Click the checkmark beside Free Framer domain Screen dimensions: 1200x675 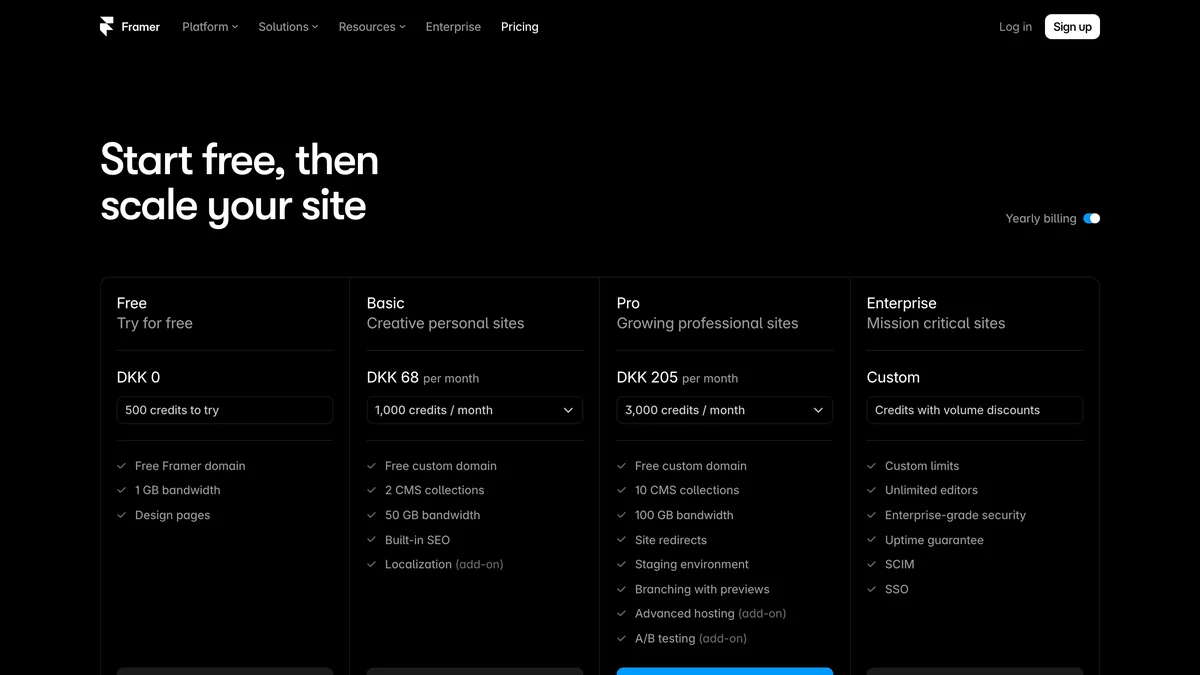[122, 466]
